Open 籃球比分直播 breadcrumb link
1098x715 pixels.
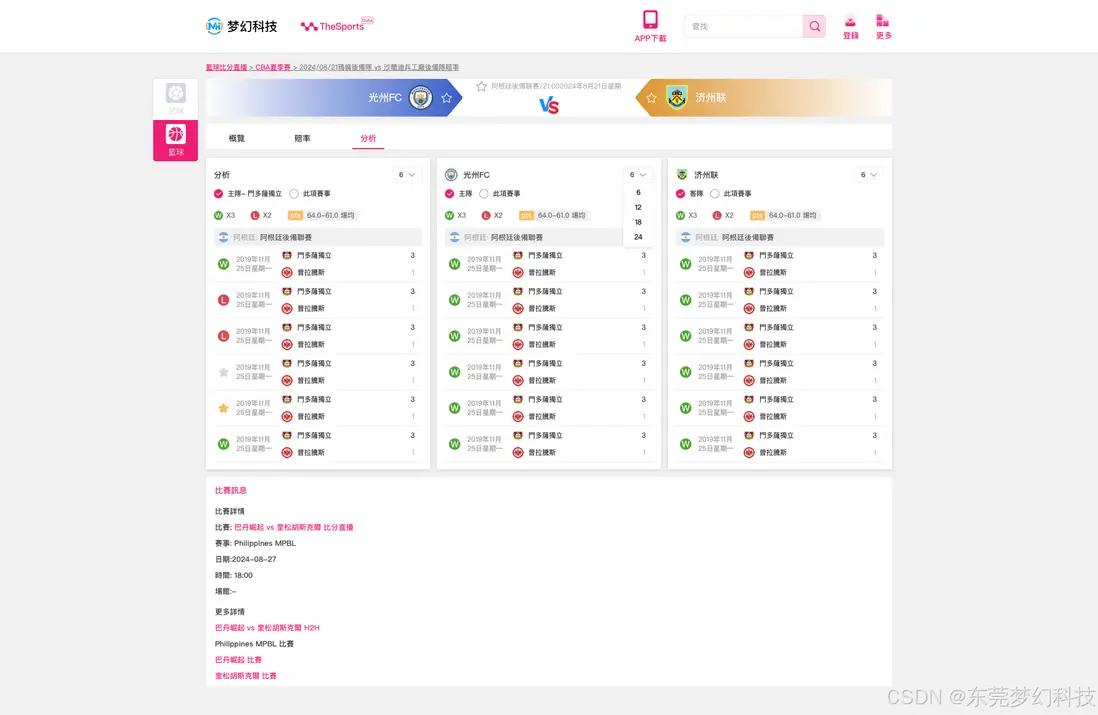point(226,67)
